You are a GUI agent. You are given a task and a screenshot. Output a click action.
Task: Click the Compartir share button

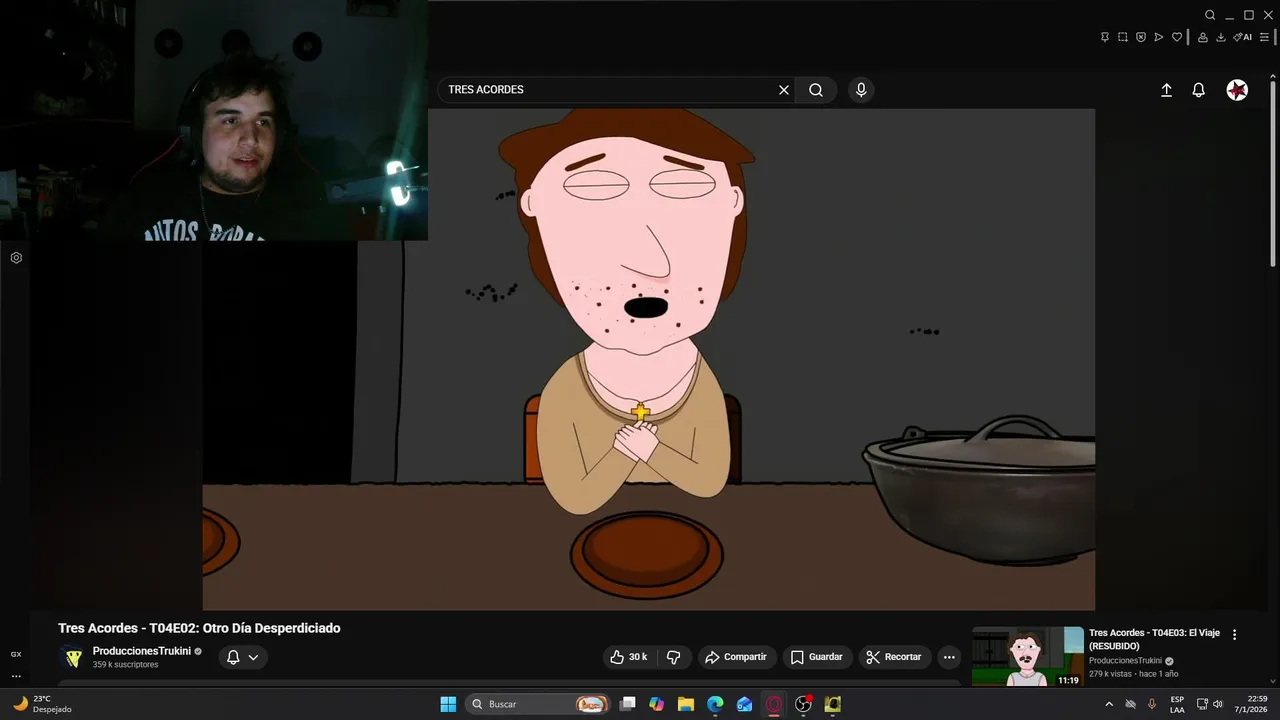pos(736,657)
